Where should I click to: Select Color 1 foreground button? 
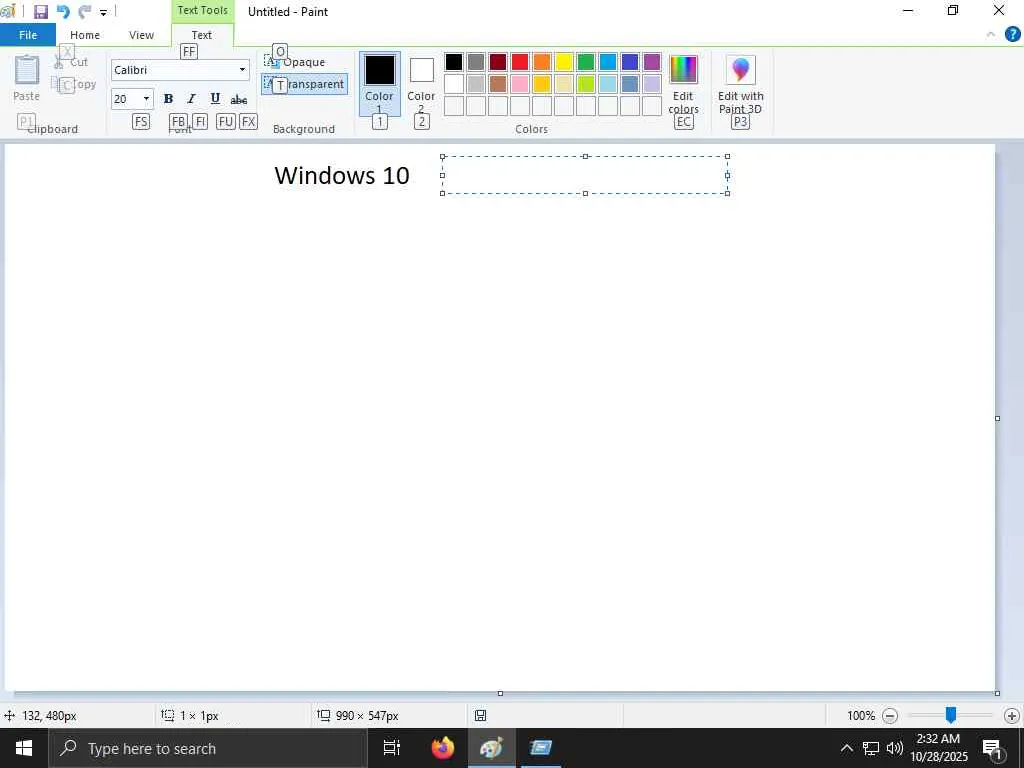379,84
